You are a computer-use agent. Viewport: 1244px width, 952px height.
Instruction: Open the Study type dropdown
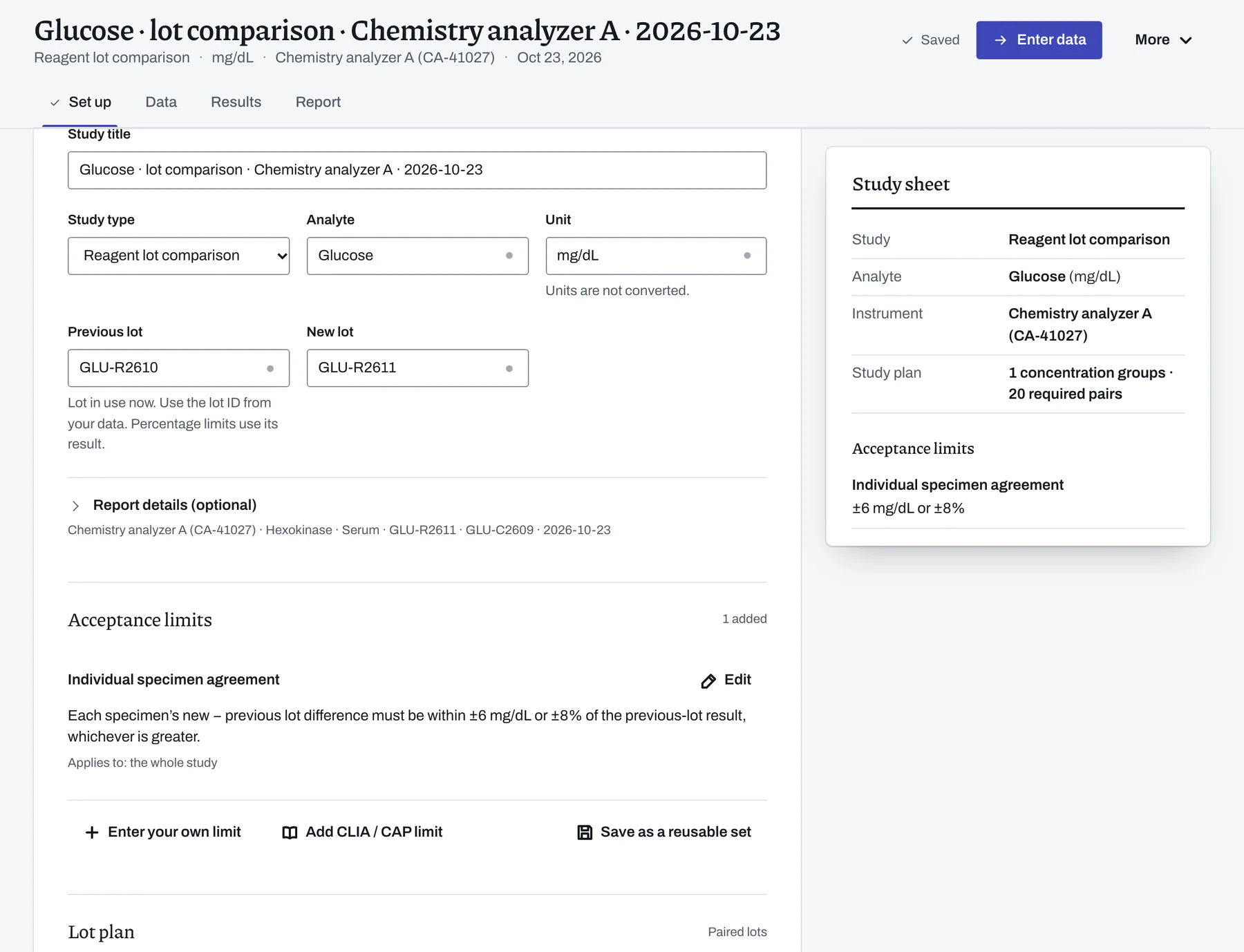coord(178,256)
